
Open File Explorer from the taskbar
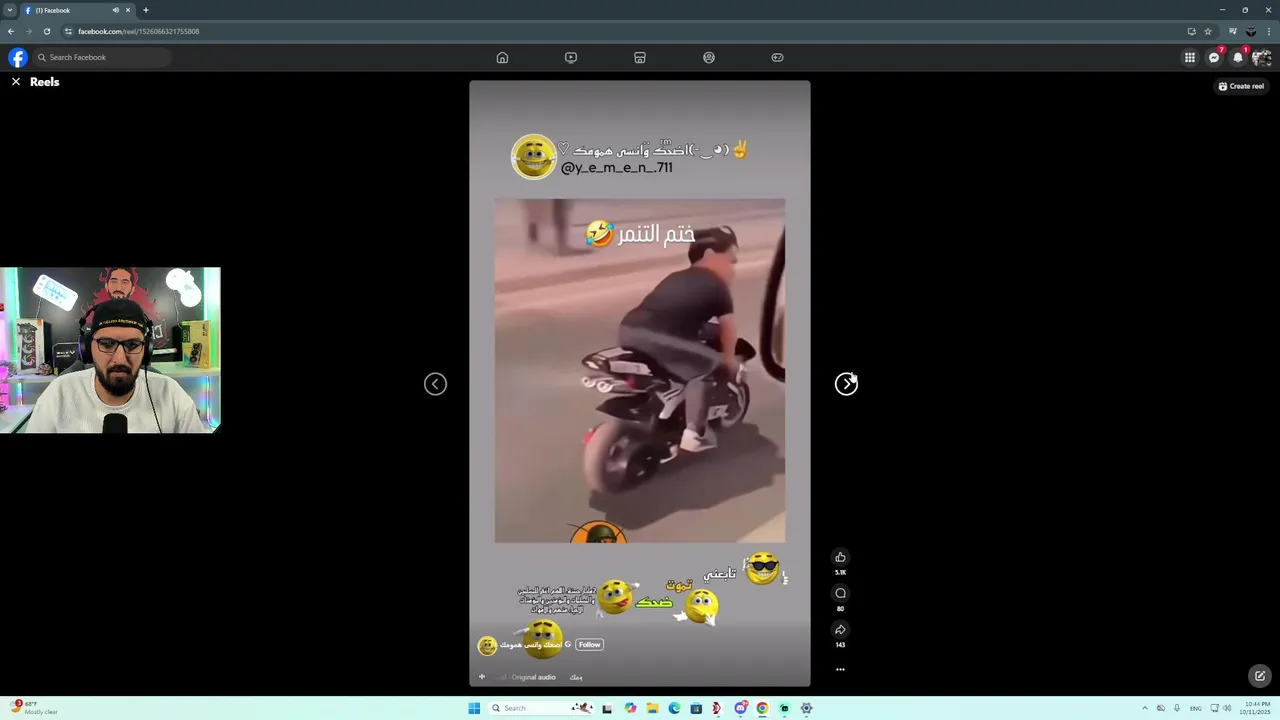tap(652, 708)
